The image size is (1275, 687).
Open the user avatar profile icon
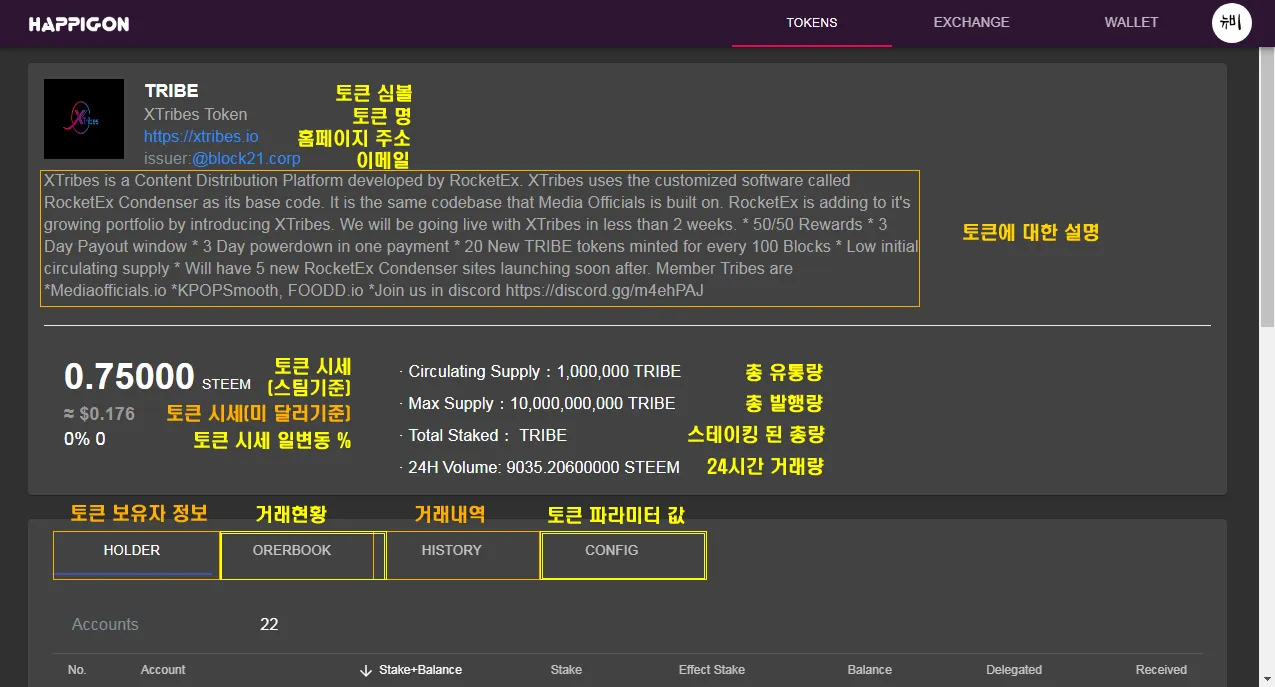pyautogui.click(x=1231, y=23)
